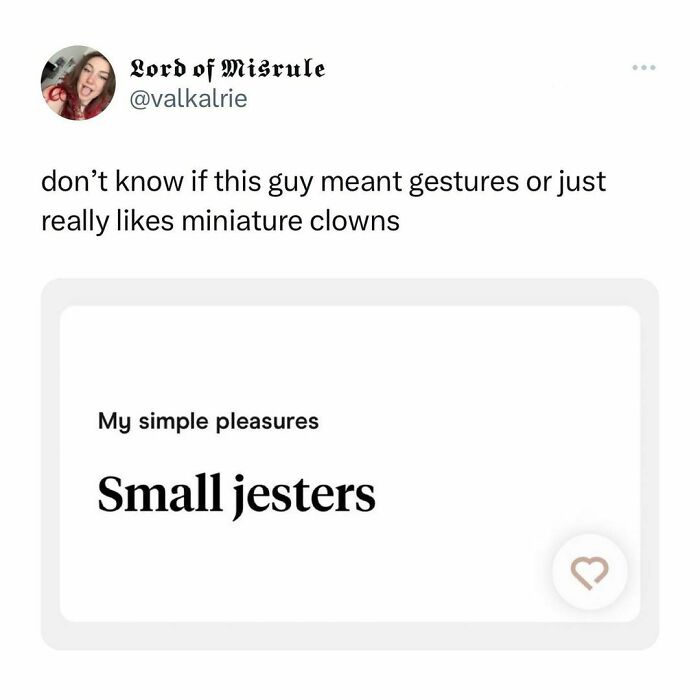700x700 pixels.
Task: Open the profile picture avatar
Action: [x=78, y=83]
